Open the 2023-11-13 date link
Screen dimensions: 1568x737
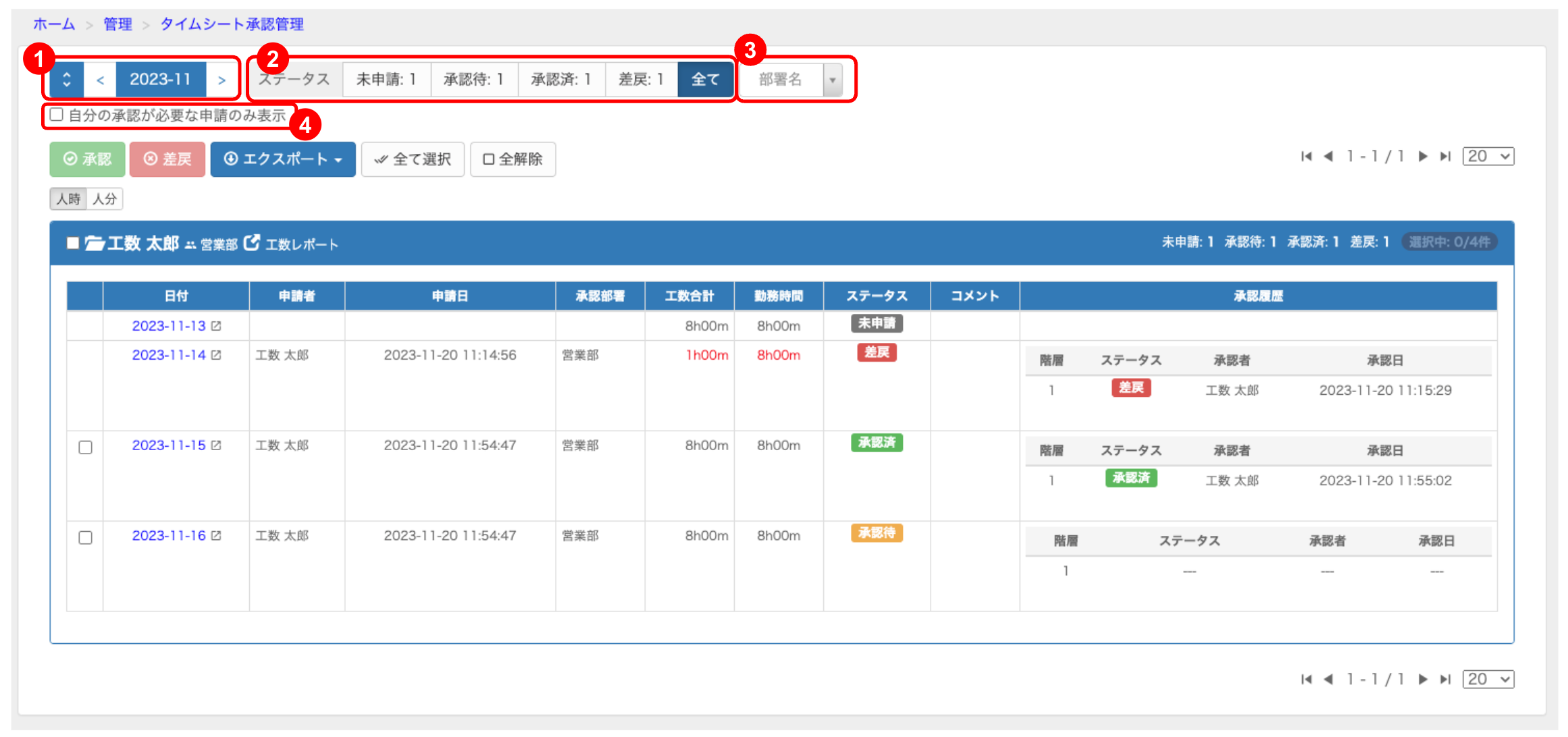(x=169, y=326)
